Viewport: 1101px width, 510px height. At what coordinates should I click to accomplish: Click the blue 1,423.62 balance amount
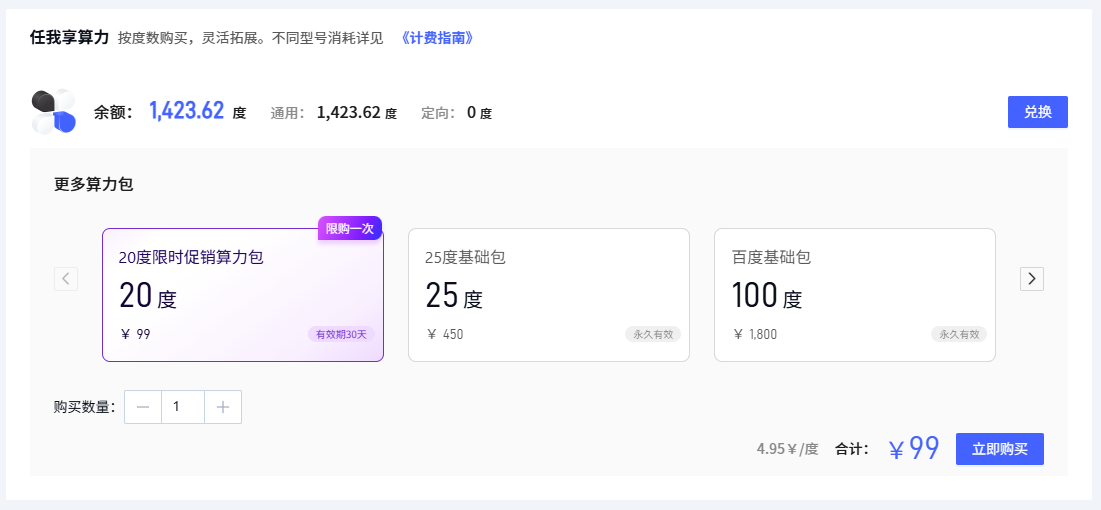(x=186, y=111)
